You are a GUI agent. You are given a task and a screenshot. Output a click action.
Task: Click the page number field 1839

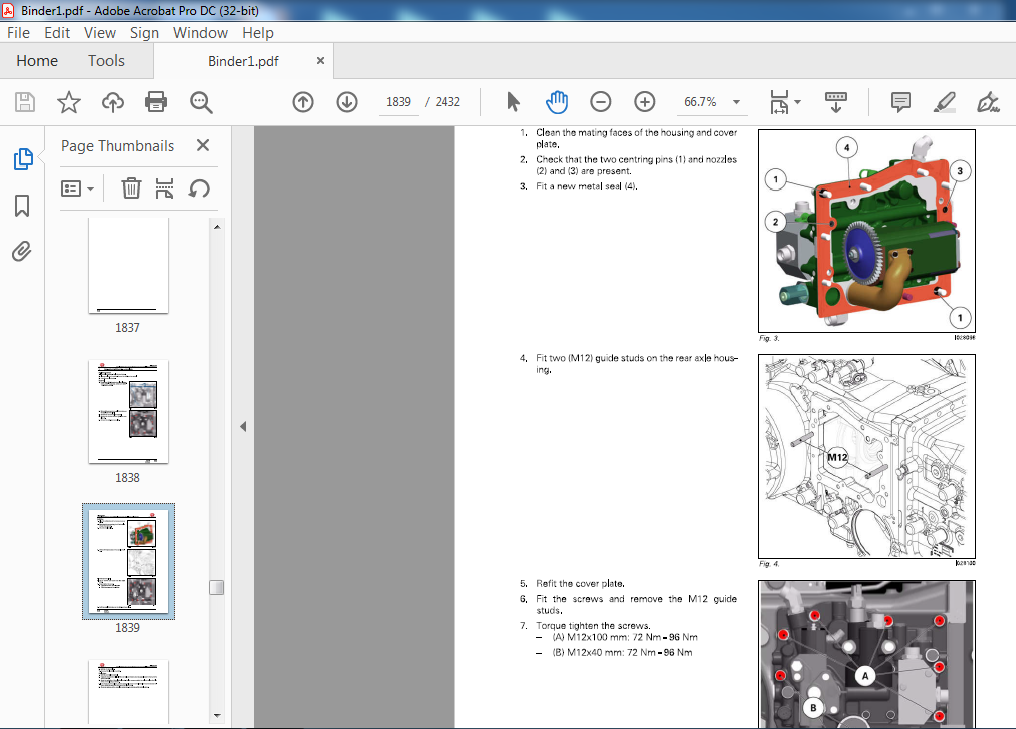[x=398, y=102]
